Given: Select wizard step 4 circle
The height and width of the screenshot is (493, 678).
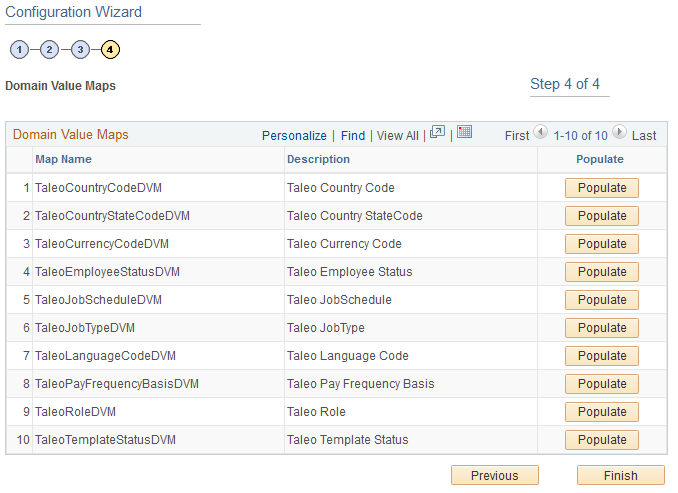Looking at the screenshot, I should [110, 50].
